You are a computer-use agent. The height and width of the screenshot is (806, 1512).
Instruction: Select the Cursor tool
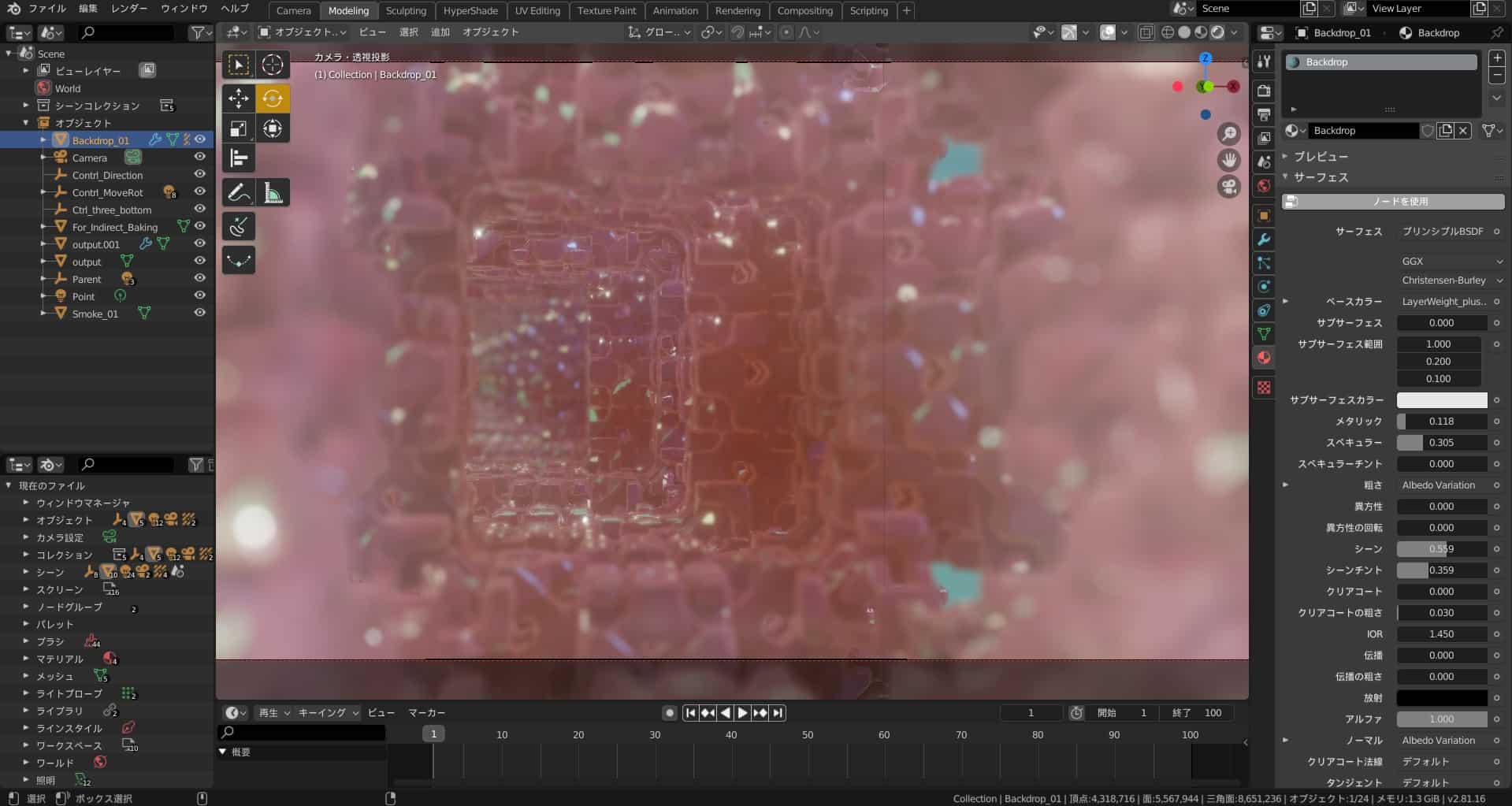273,65
